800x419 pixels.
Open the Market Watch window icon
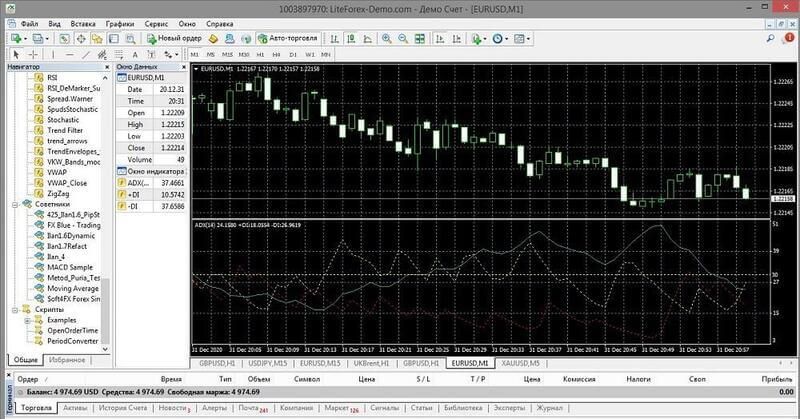[x=64, y=38]
